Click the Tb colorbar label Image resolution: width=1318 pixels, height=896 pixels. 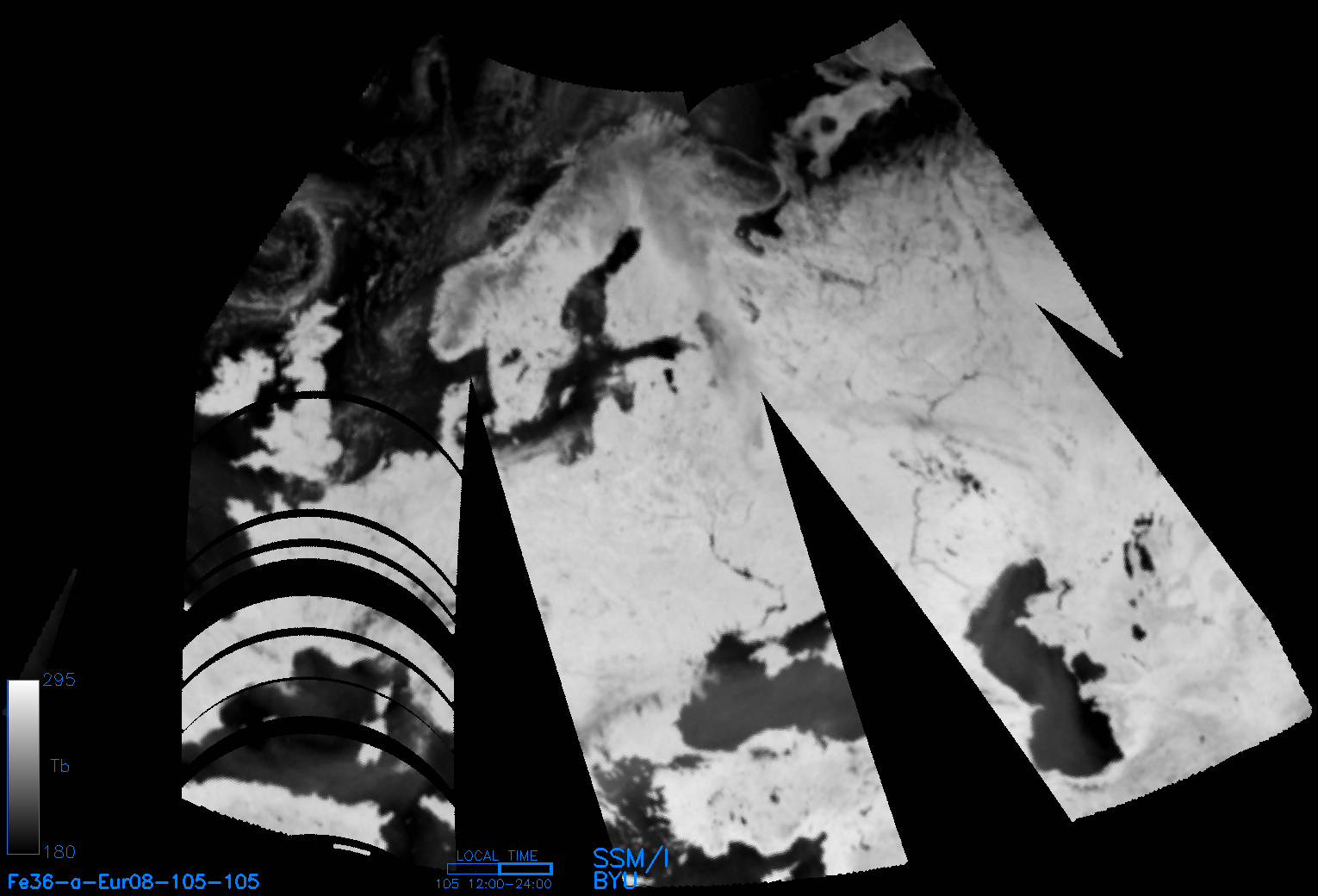(x=59, y=766)
